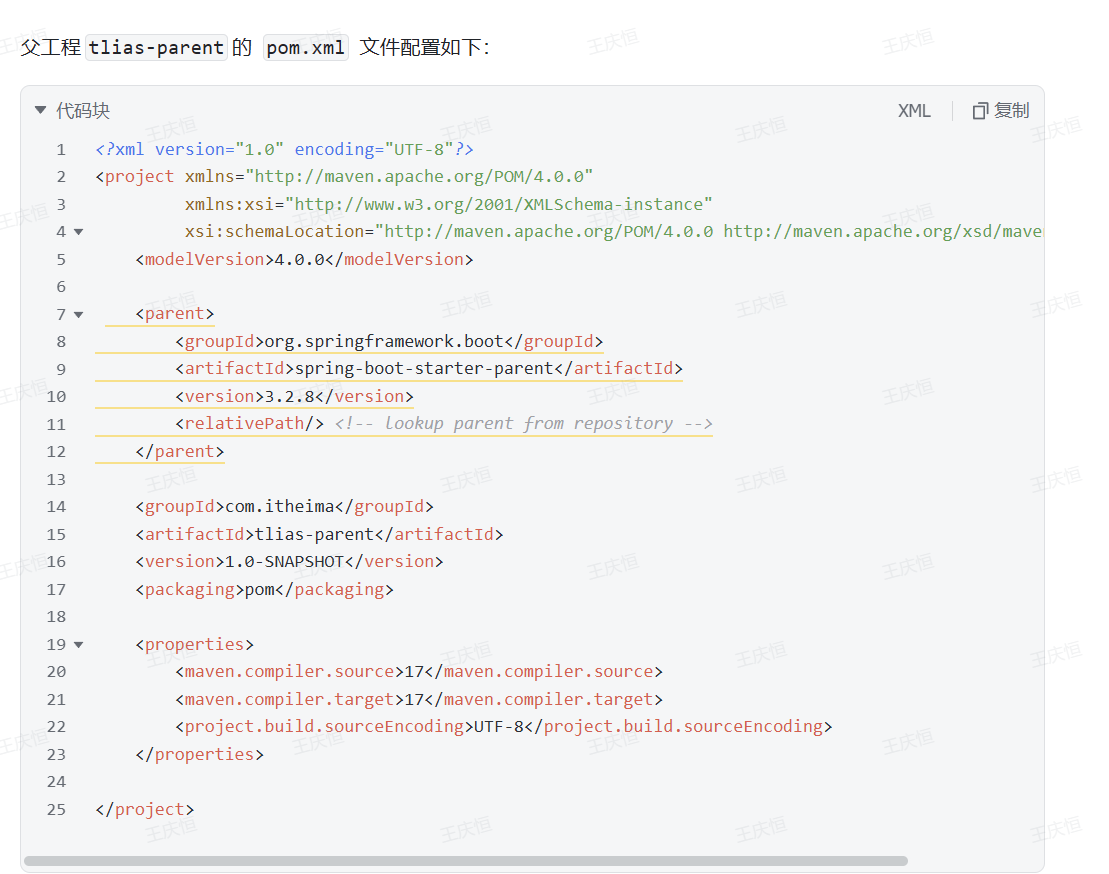Click the tlias-parent inline code in heading

(156, 48)
